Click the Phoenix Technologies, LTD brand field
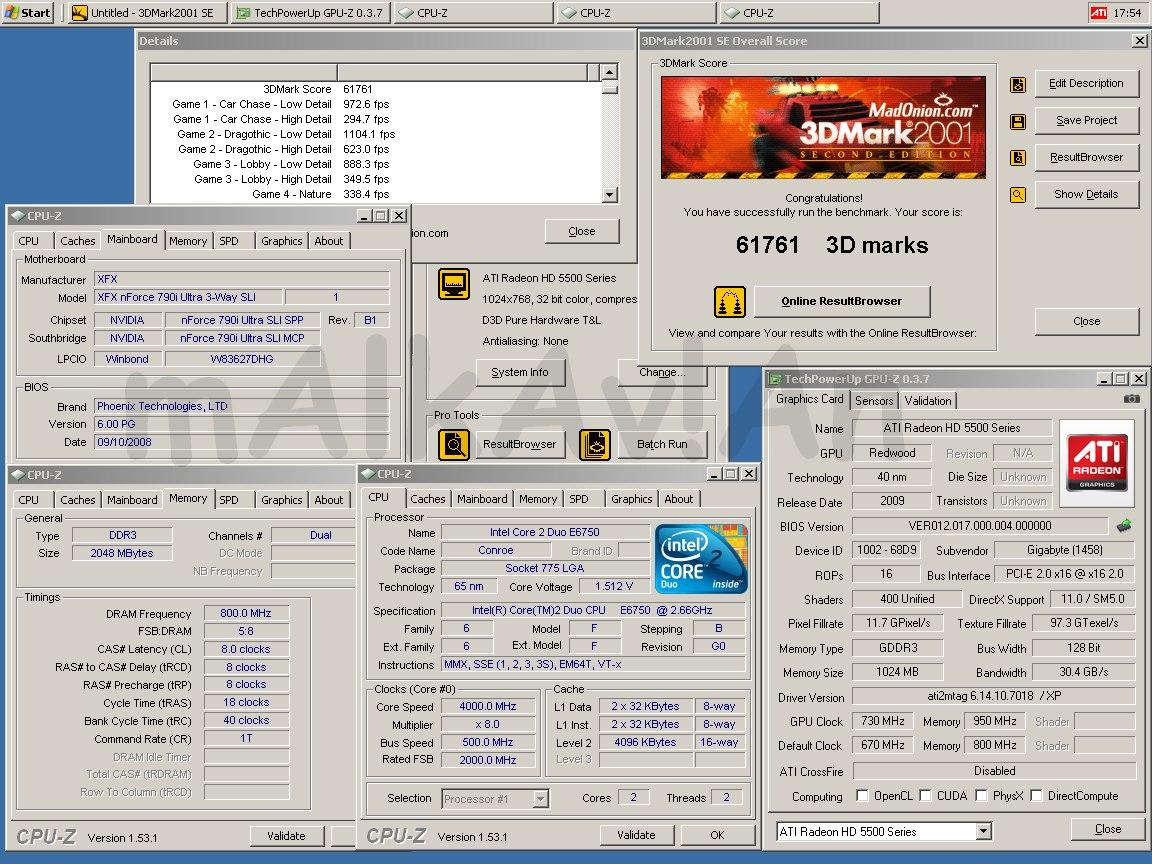The image size is (1152, 864). (242, 406)
